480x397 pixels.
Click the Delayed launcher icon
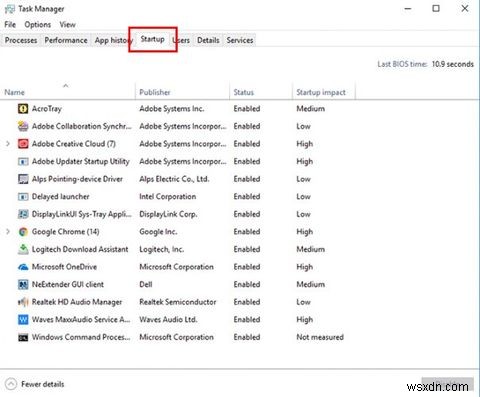(x=23, y=197)
